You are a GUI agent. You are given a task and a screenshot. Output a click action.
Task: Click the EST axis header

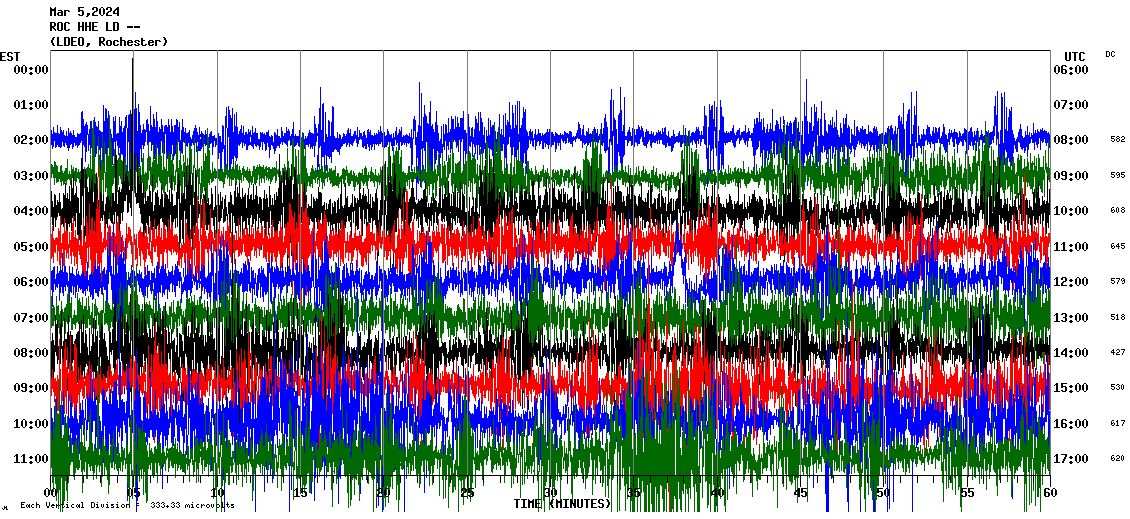coord(10,56)
